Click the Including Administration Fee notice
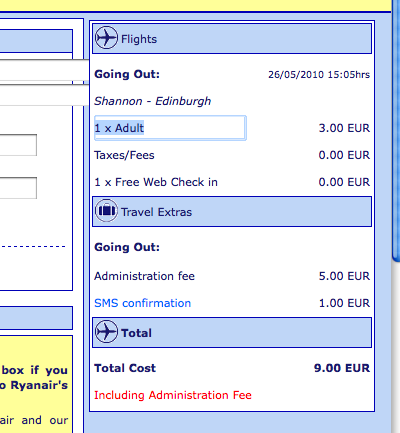The height and width of the screenshot is (433, 400). [173, 395]
